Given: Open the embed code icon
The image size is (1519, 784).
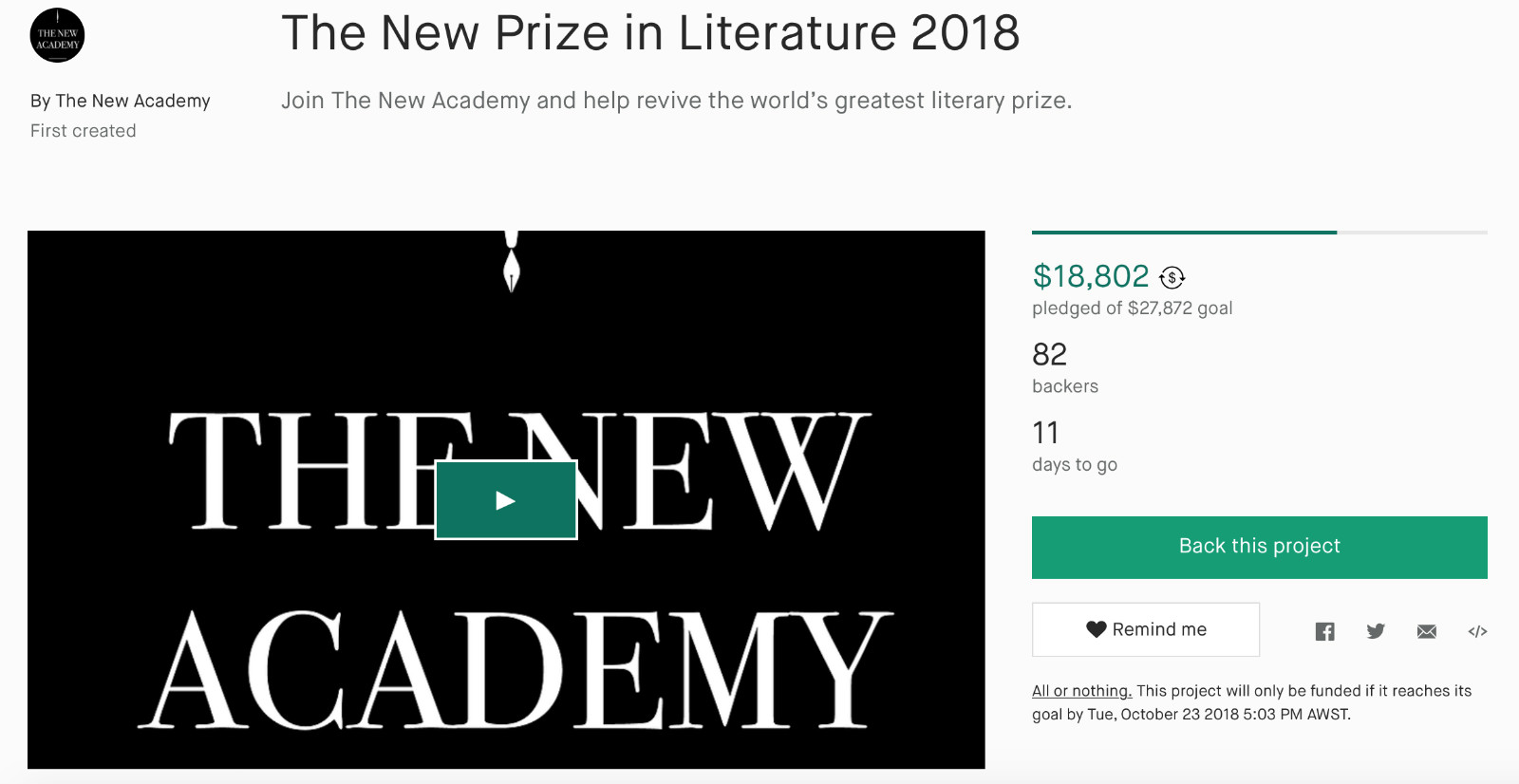Looking at the screenshot, I should (1477, 631).
